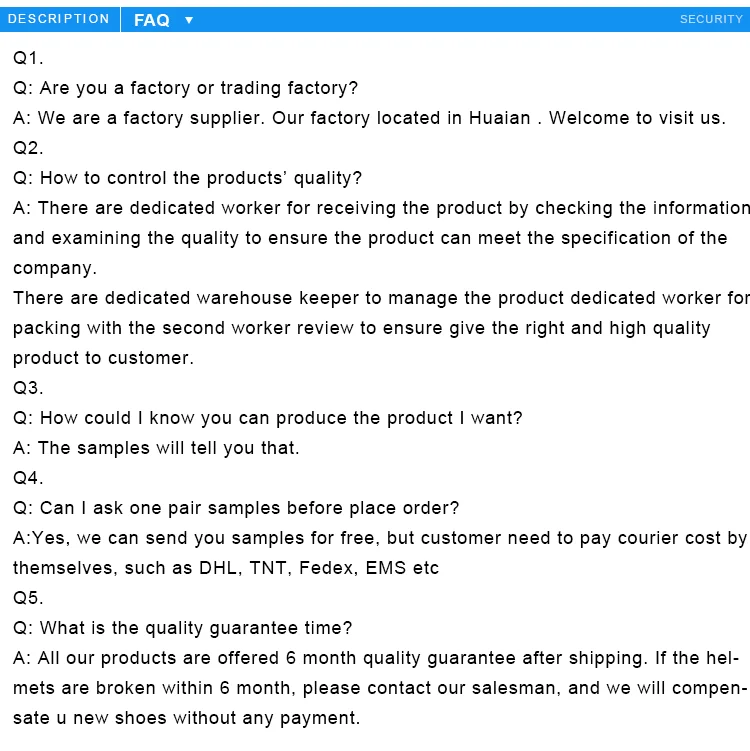The image size is (750, 751).
Task: Click the Huaian factory supplier answer
Action: 369,118
